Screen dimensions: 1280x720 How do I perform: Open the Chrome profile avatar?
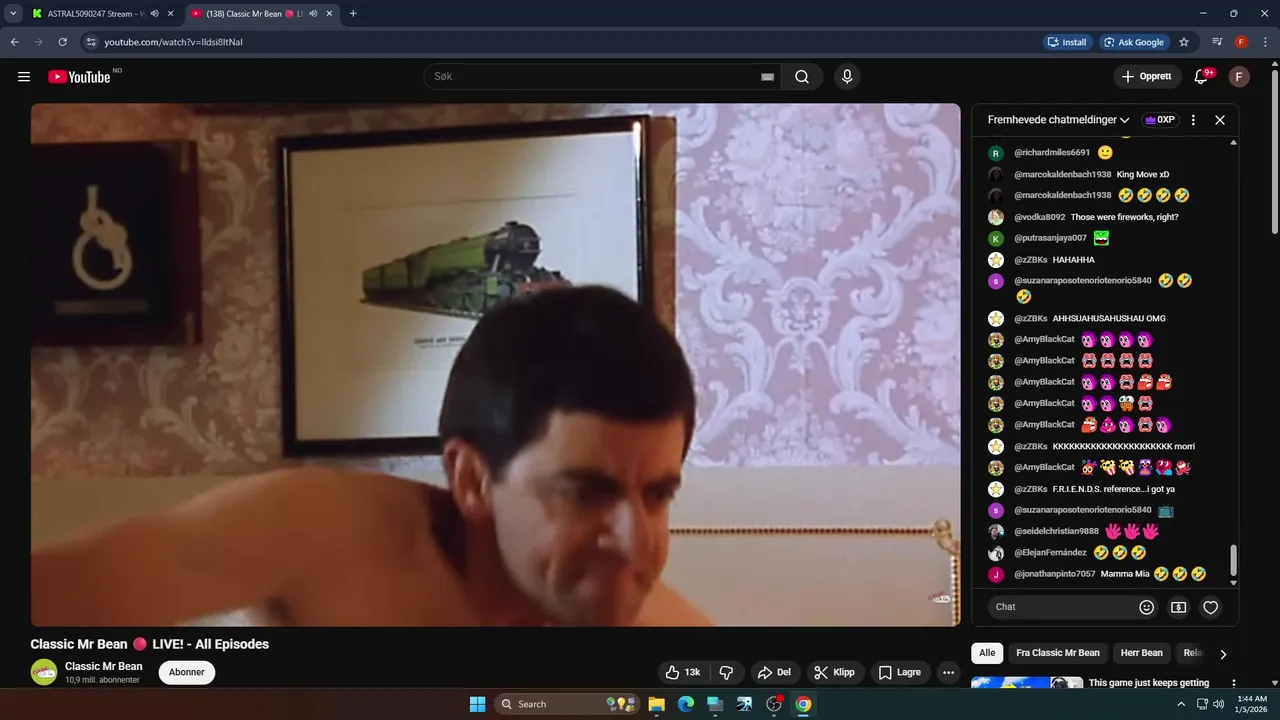tap(1241, 42)
